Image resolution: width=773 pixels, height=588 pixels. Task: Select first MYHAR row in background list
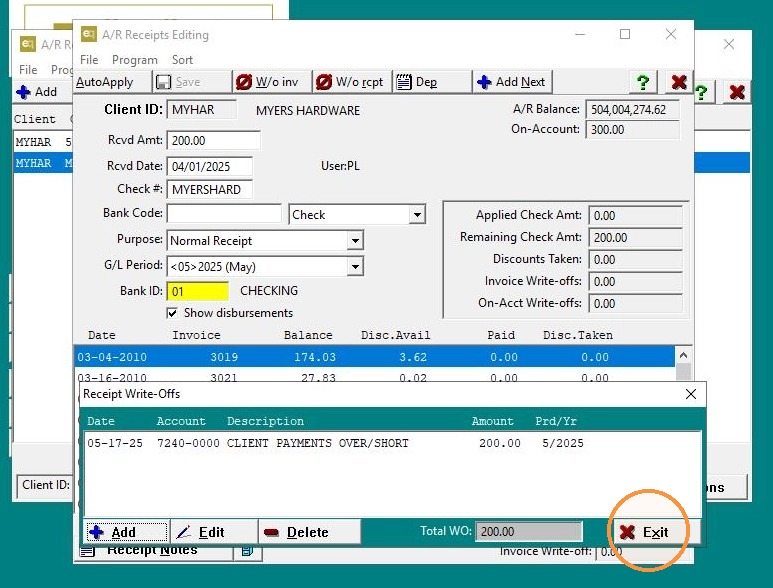tap(43, 142)
